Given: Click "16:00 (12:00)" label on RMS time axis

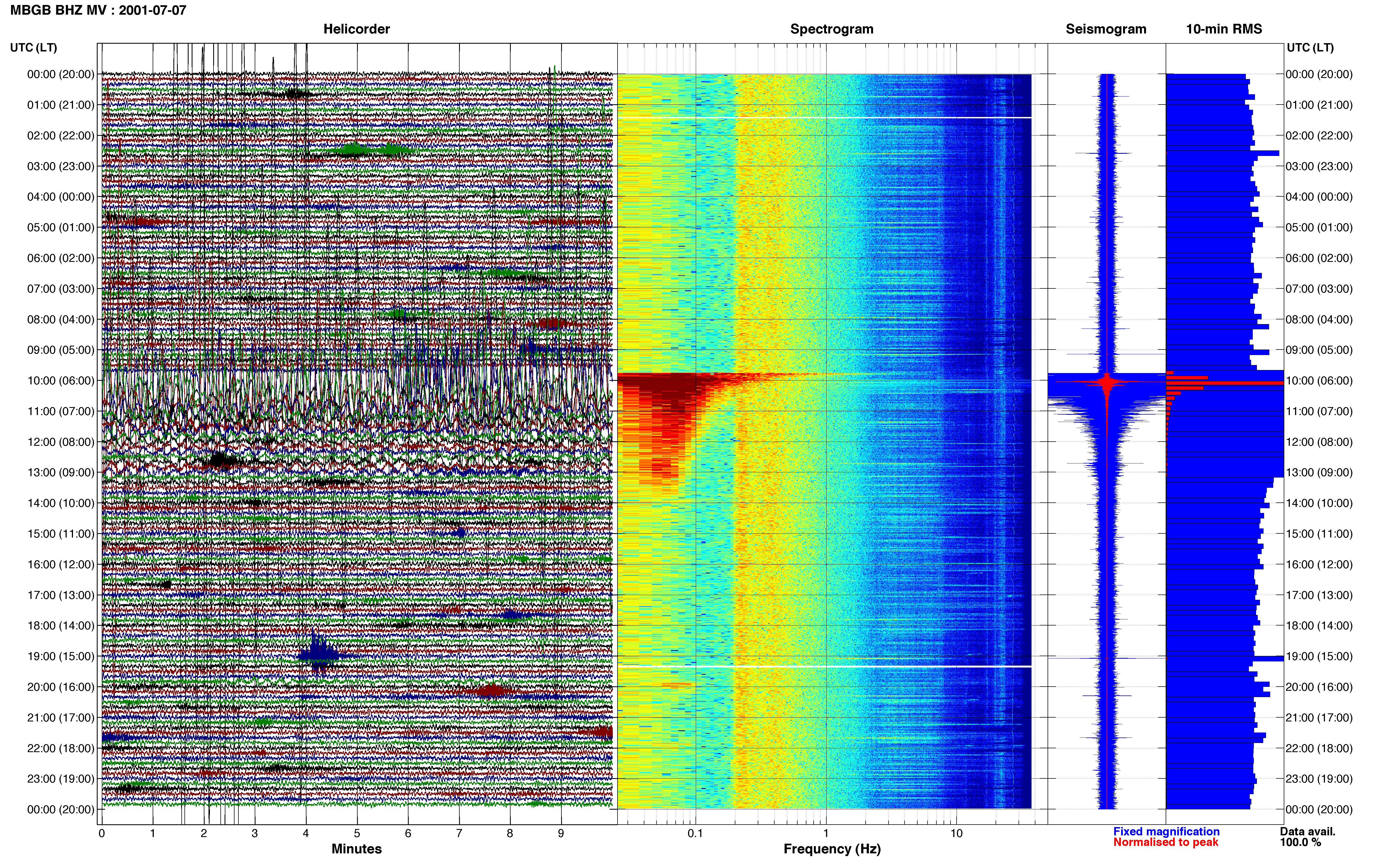Looking at the screenshot, I should (x=1319, y=564).
